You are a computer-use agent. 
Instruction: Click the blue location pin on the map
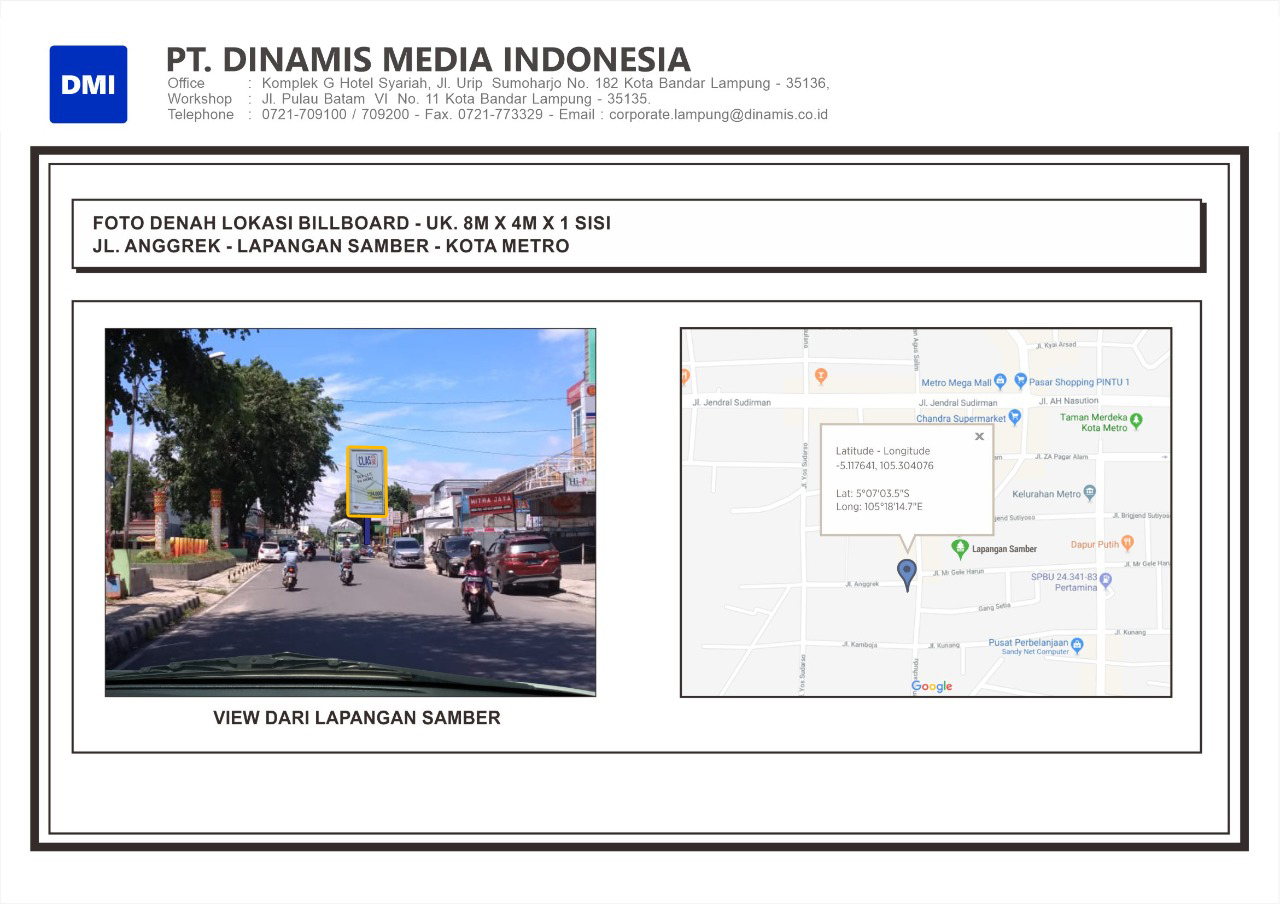click(907, 575)
